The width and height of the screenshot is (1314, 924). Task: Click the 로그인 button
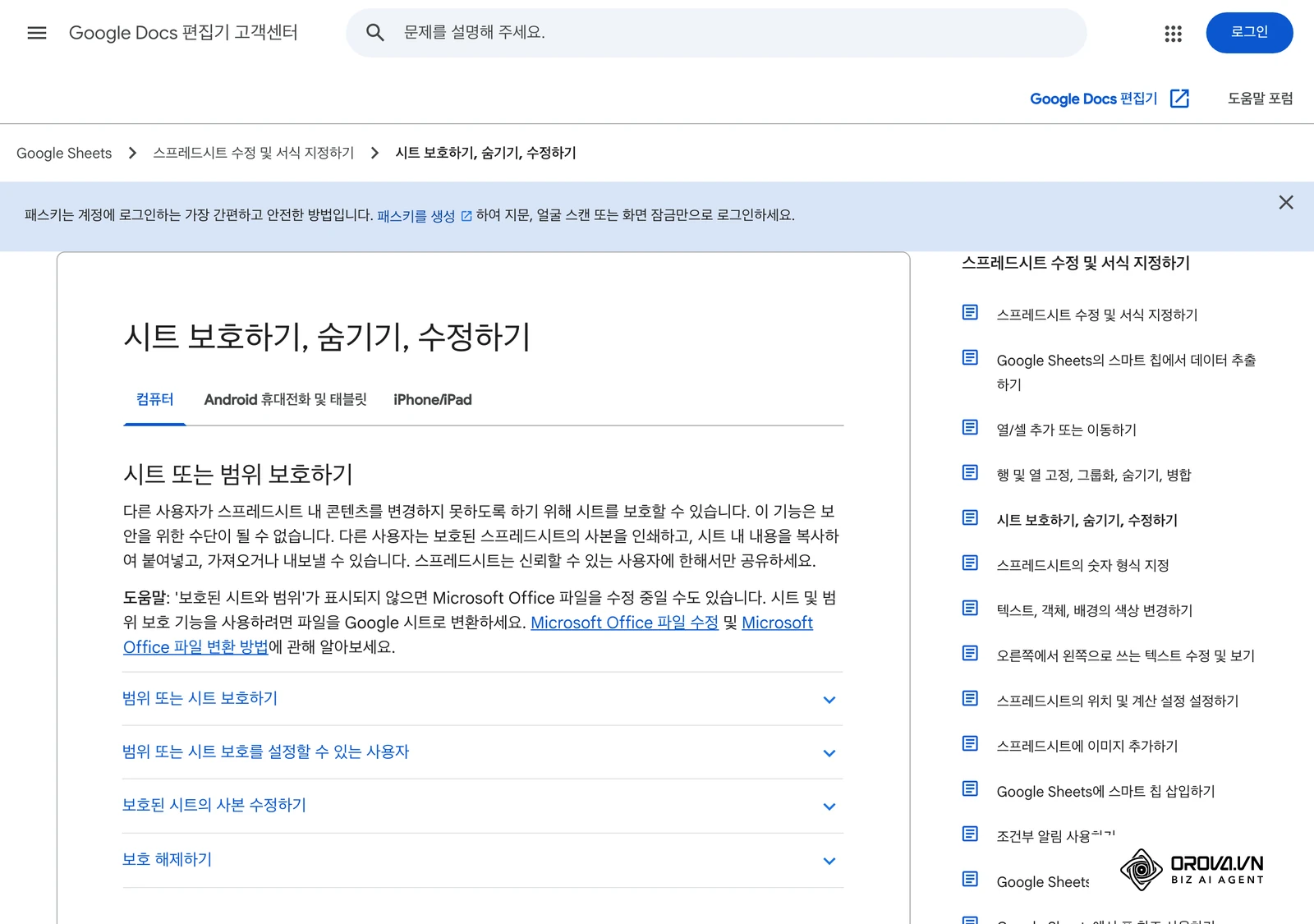point(1249,33)
